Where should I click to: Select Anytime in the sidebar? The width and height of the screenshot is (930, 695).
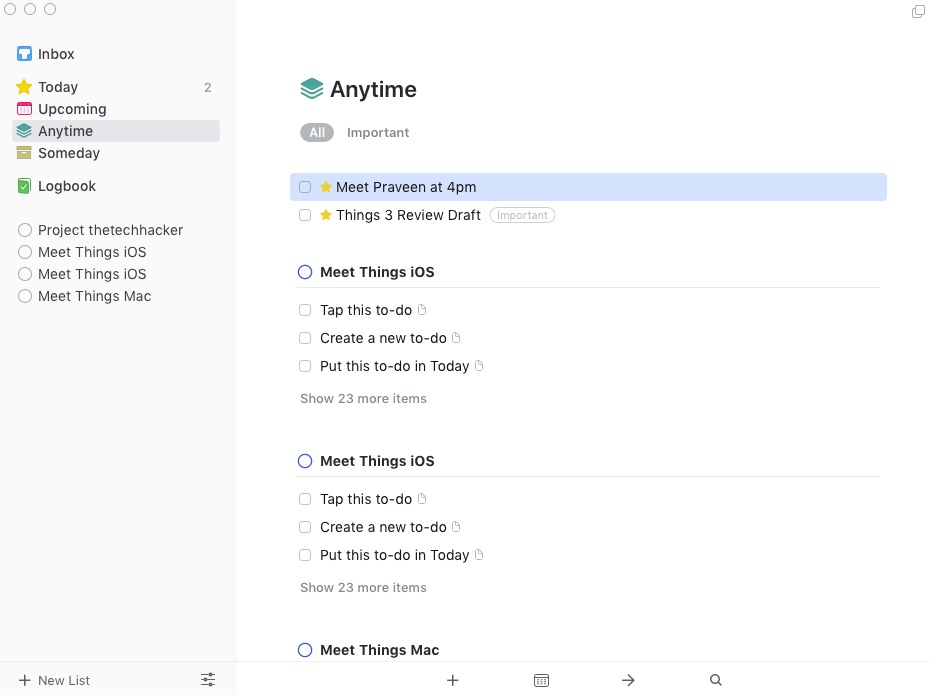pos(116,131)
